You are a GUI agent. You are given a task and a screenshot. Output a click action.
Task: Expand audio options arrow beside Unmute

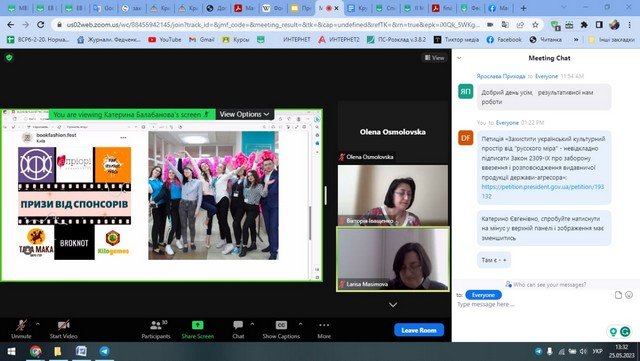[38, 324]
